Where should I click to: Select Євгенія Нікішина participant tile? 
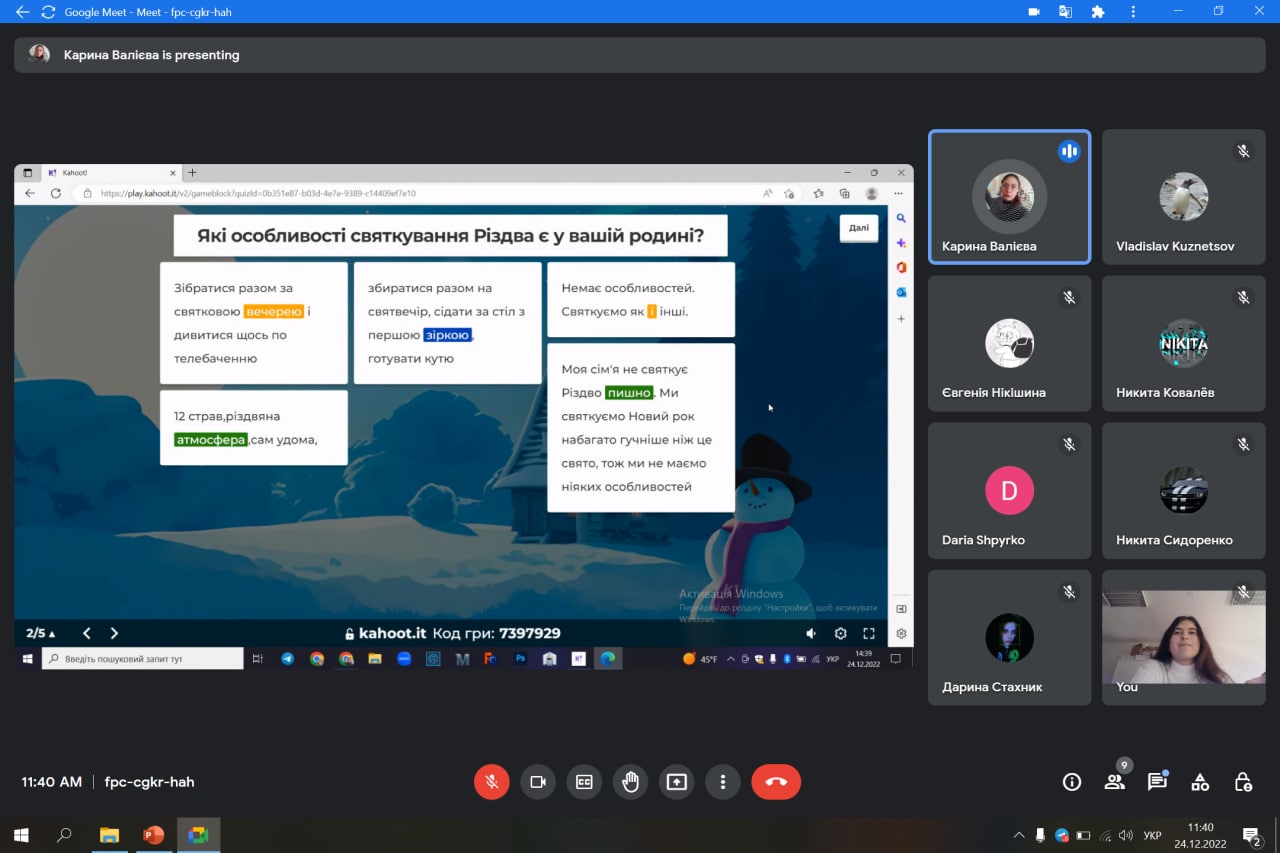[1010, 344]
